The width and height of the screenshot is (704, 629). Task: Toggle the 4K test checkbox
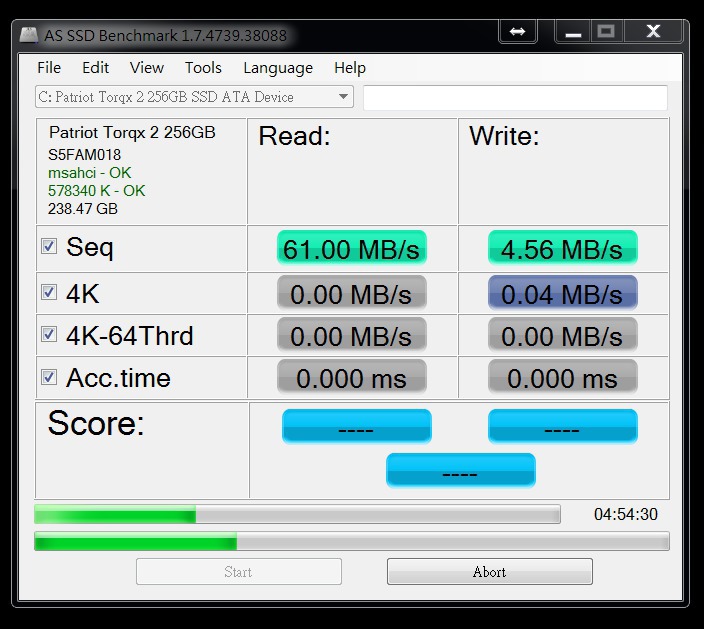click(x=49, y=292)
